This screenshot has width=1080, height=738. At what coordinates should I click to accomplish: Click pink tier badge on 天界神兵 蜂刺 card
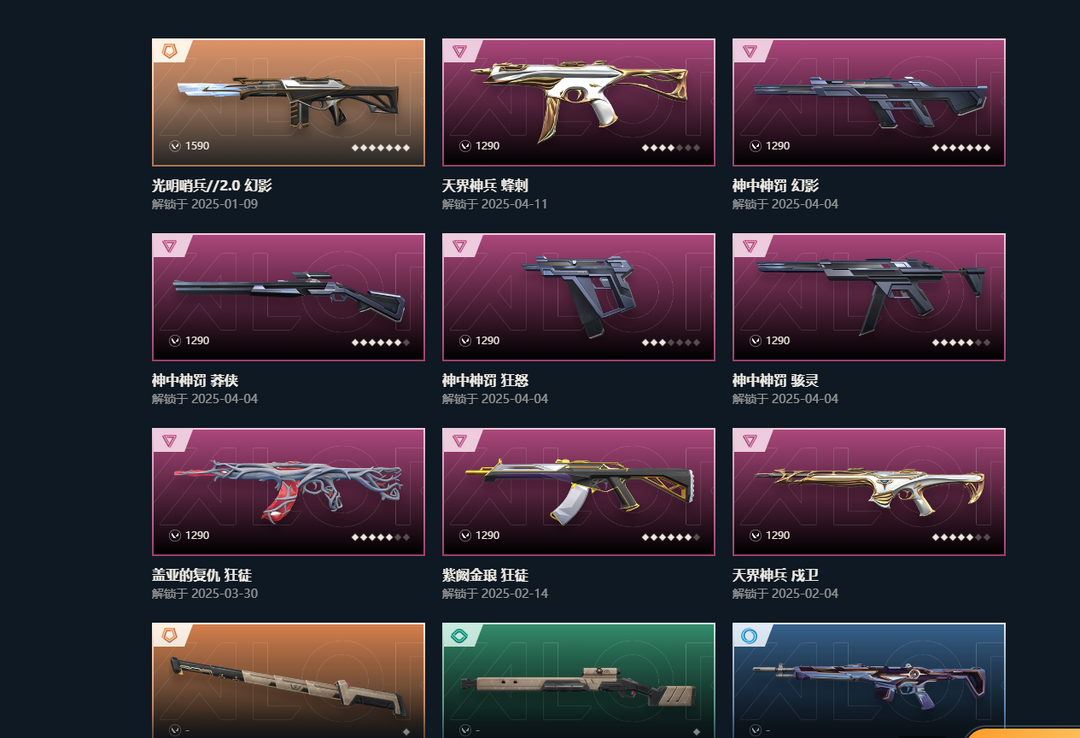(x=459, y=50)
